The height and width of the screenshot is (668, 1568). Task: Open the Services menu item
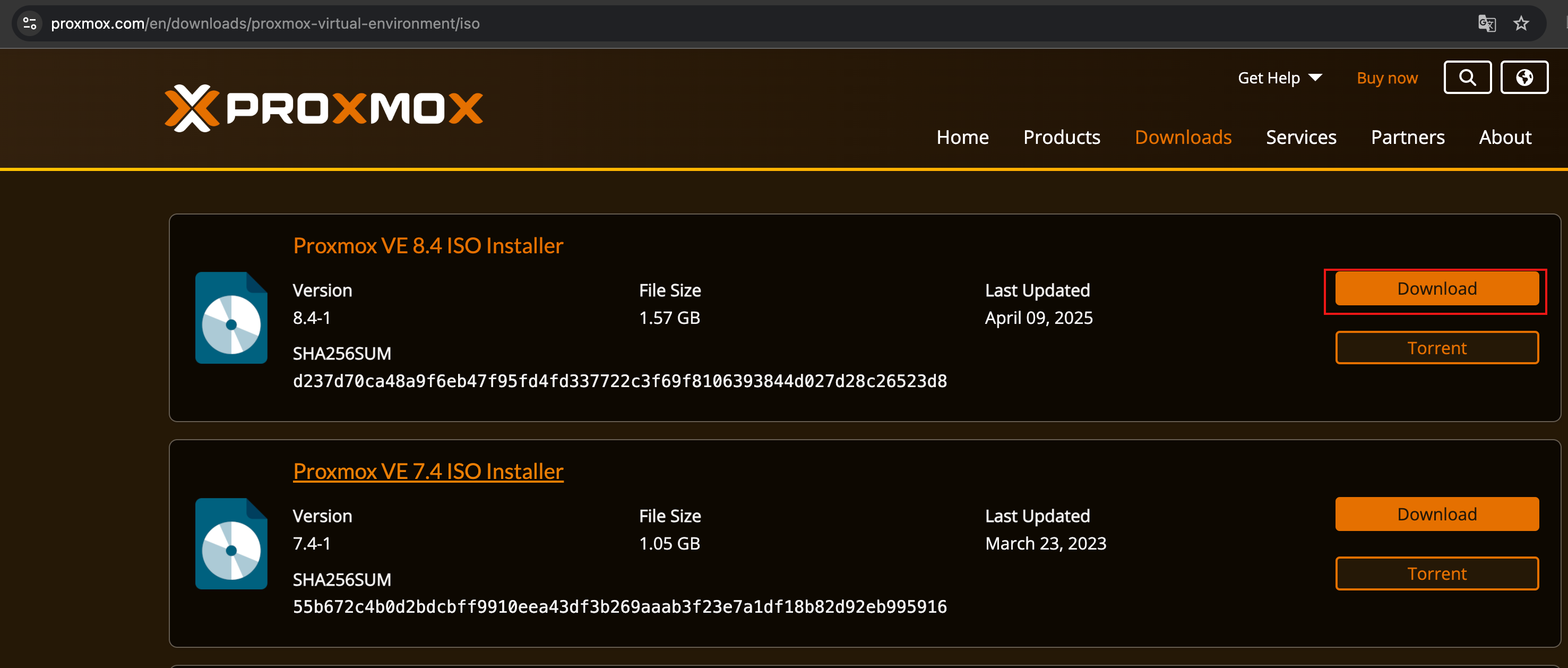(1301, 138)
